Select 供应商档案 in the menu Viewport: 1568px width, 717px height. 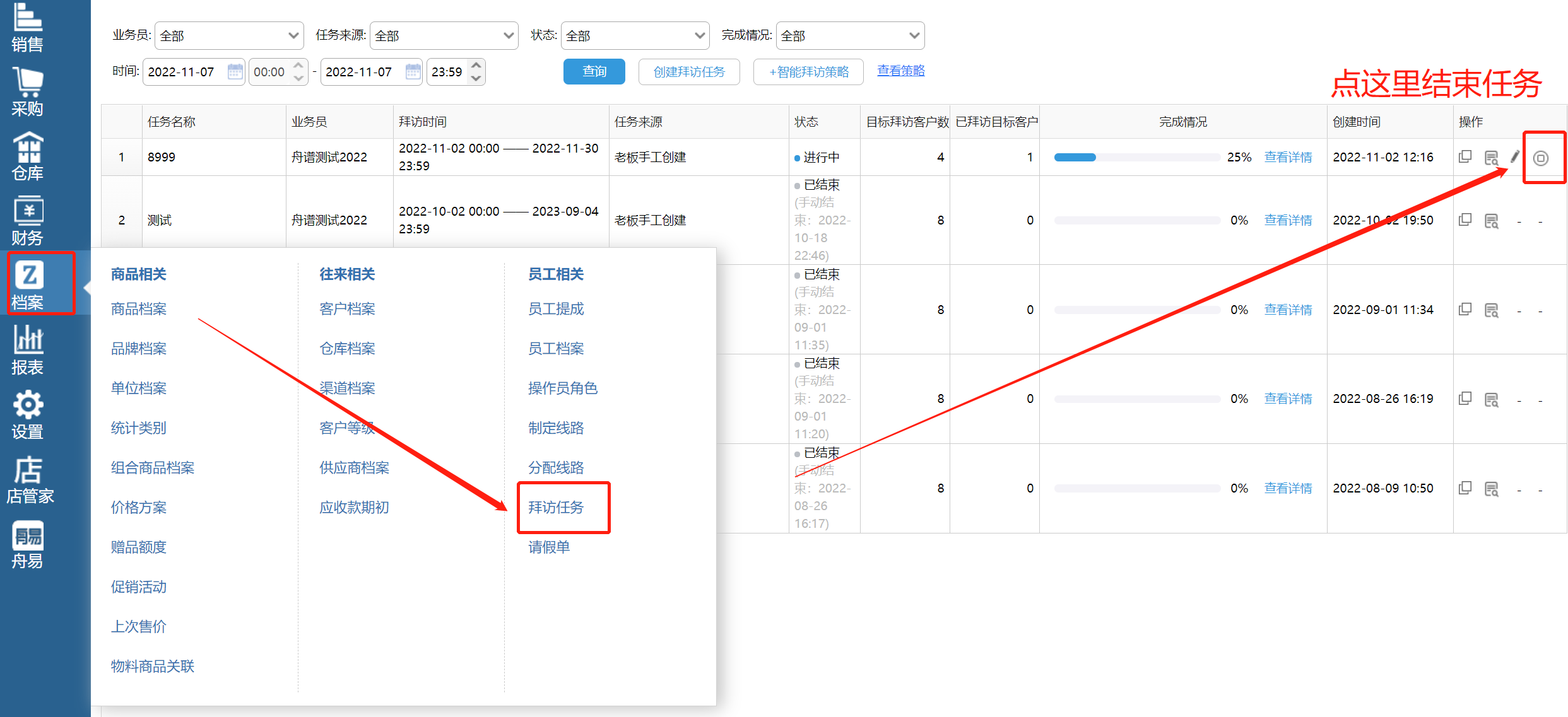tap(354, 467)
